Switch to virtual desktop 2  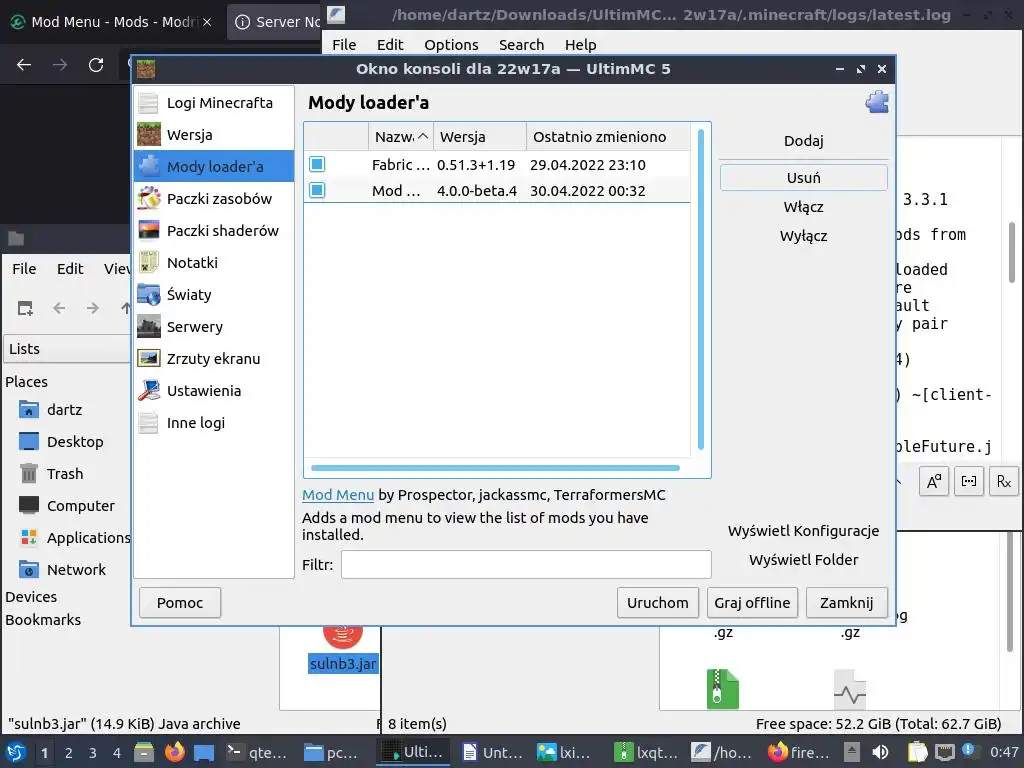(69, 753)
